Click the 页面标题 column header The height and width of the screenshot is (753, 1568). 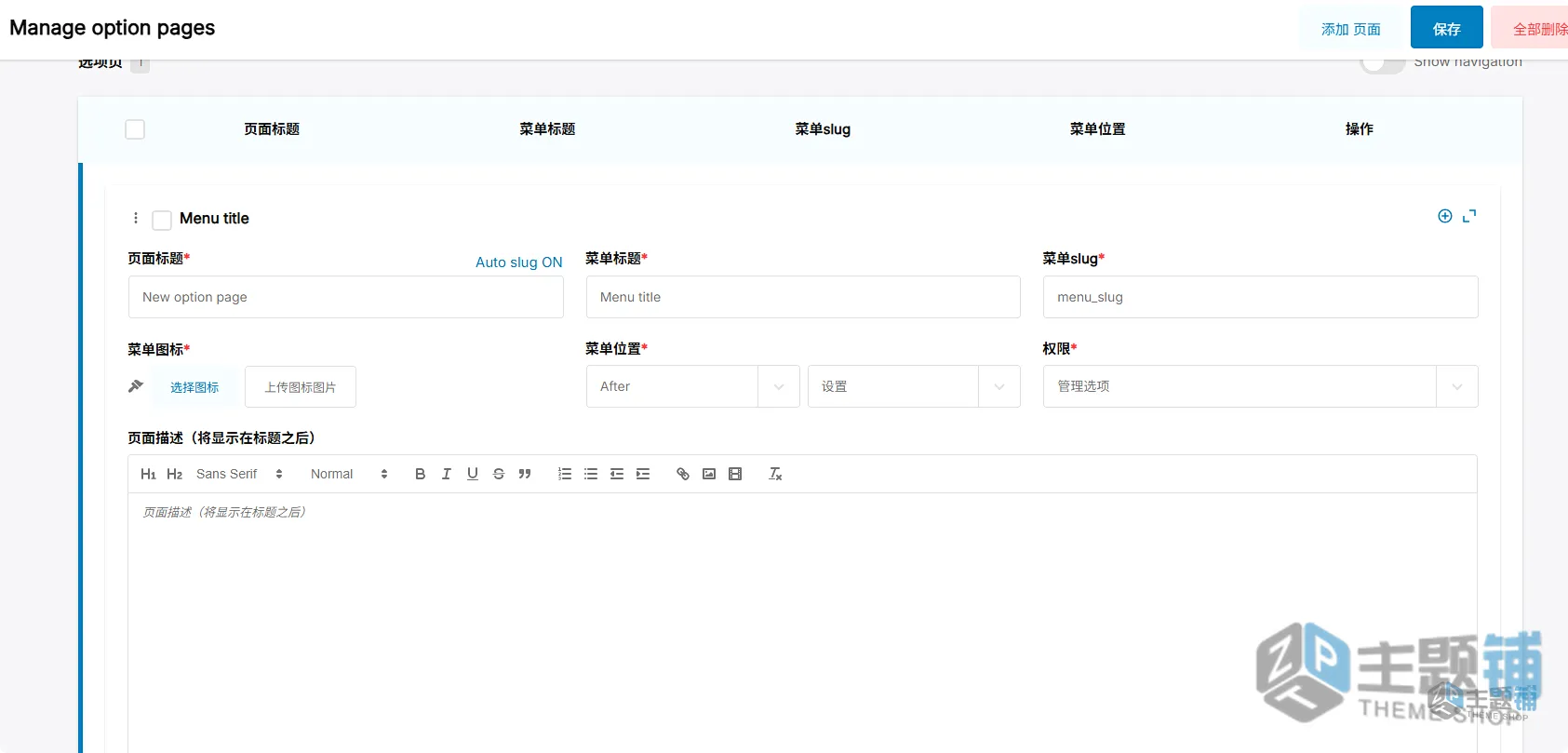point(272,129)
